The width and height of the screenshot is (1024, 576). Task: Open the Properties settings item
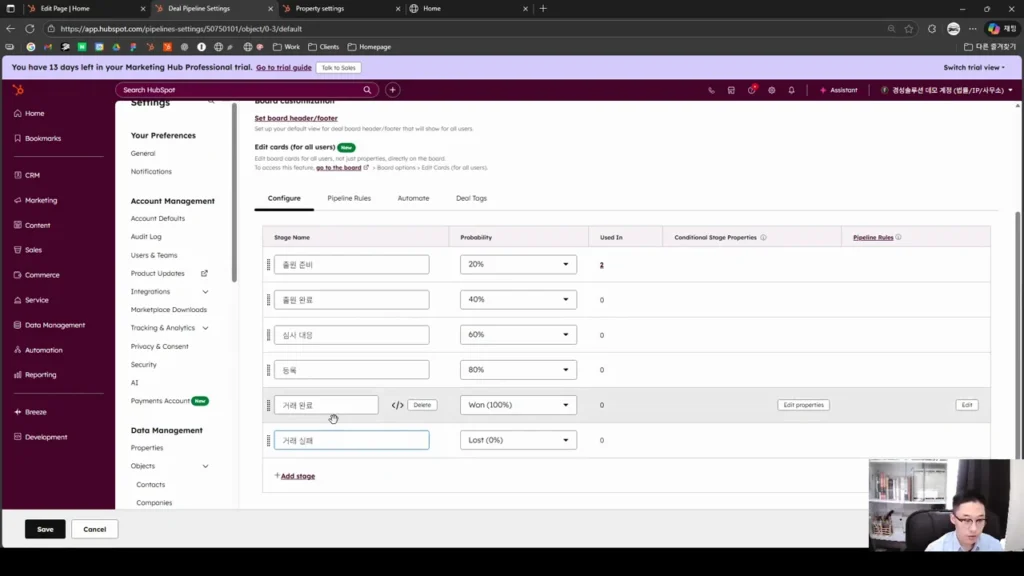[x=147, y=448]
